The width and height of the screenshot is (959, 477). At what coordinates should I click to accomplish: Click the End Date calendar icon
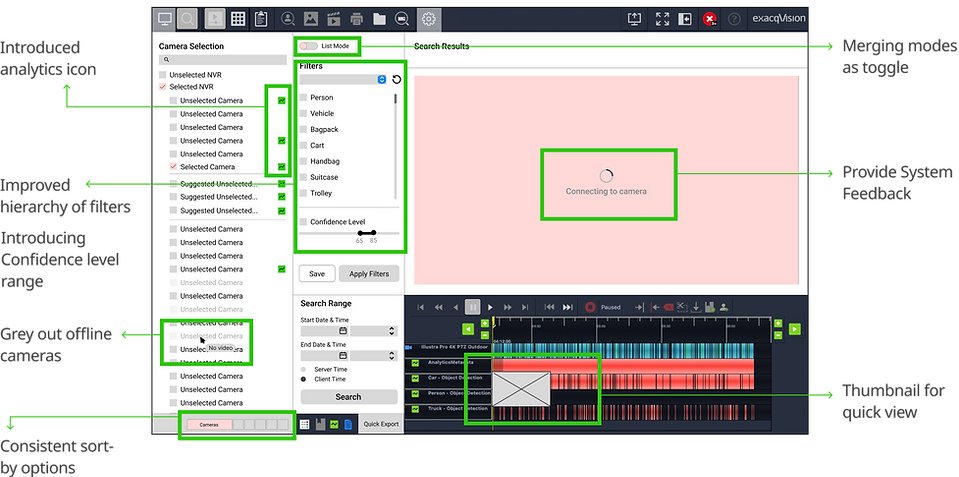point(343,355)
